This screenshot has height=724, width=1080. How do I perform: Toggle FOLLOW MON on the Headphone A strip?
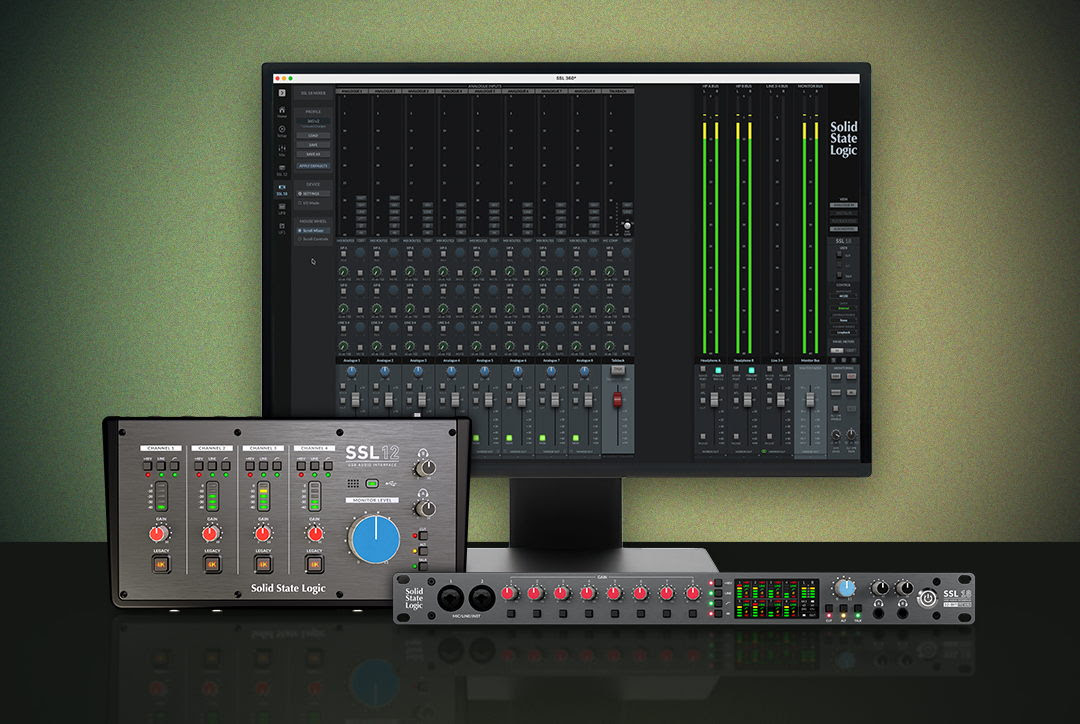[718, 370]
